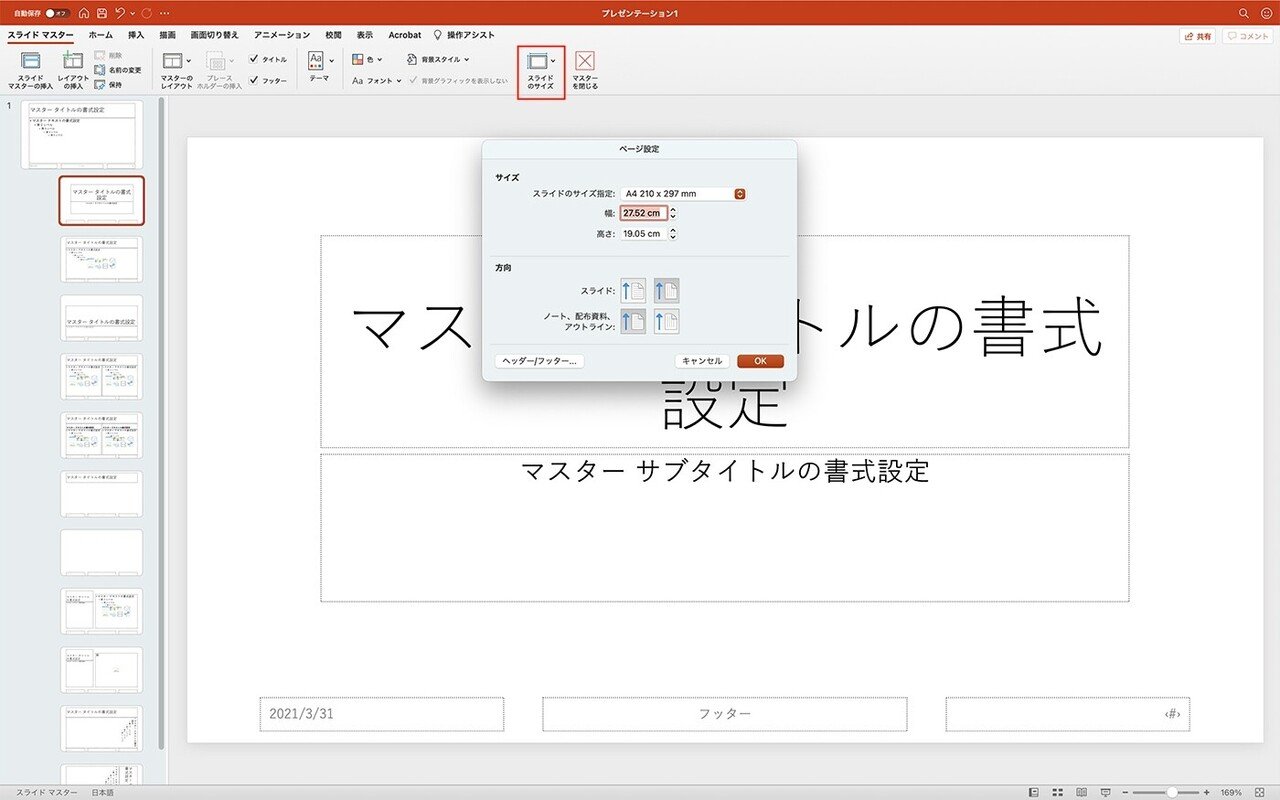Expand the スライドのサイズ dropdown arrow
Screen dimensions: 1280x800
pyautogui.click(x=553, y=61)
